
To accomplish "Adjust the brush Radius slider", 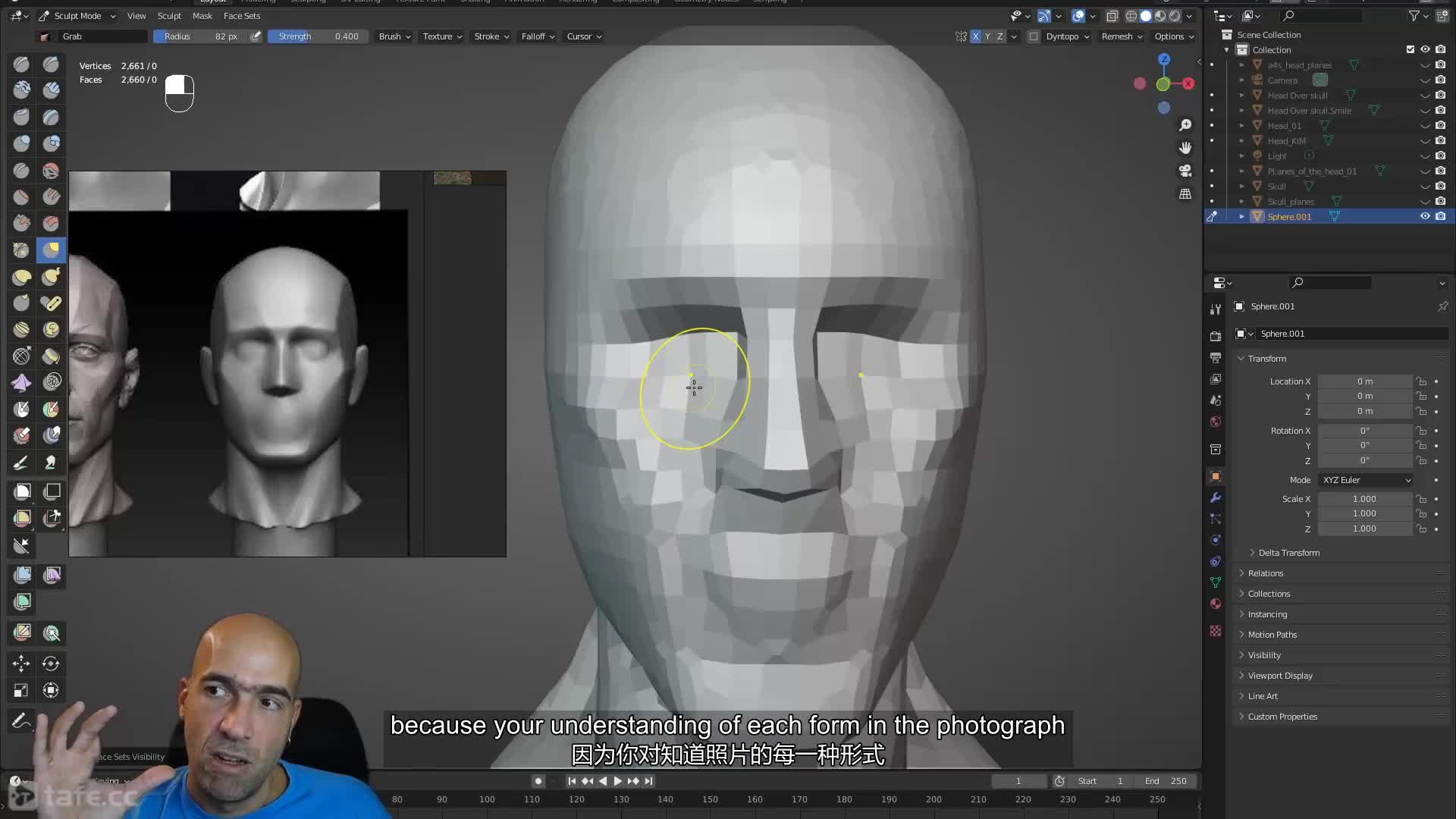I will point(200,36).
